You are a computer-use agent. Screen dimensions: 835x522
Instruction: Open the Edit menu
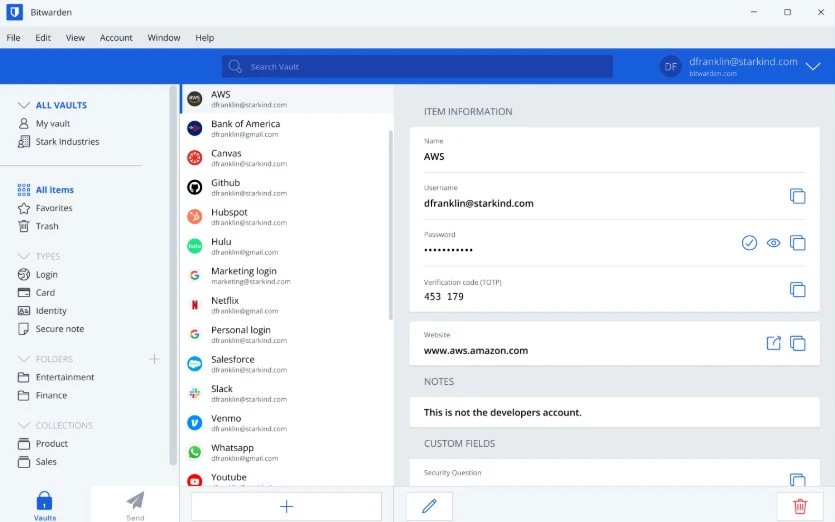(x=43, y=38)
